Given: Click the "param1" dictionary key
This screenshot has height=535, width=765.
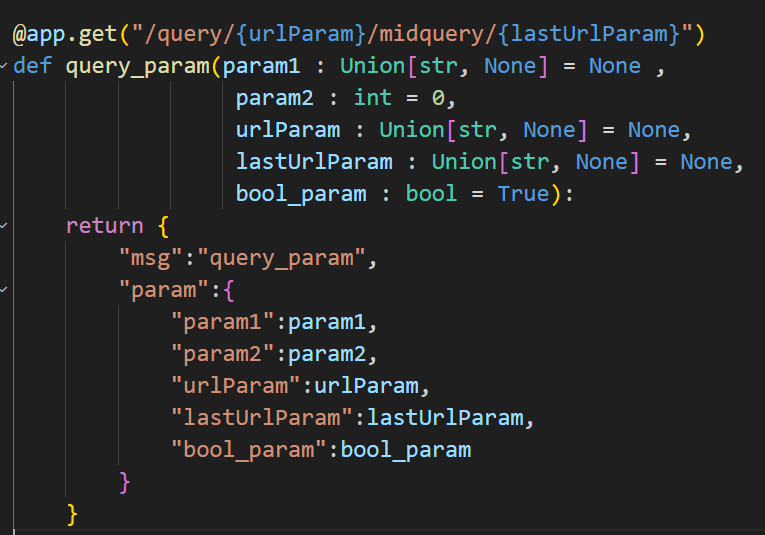Looking at the screenshot, I should coord(222,322).
